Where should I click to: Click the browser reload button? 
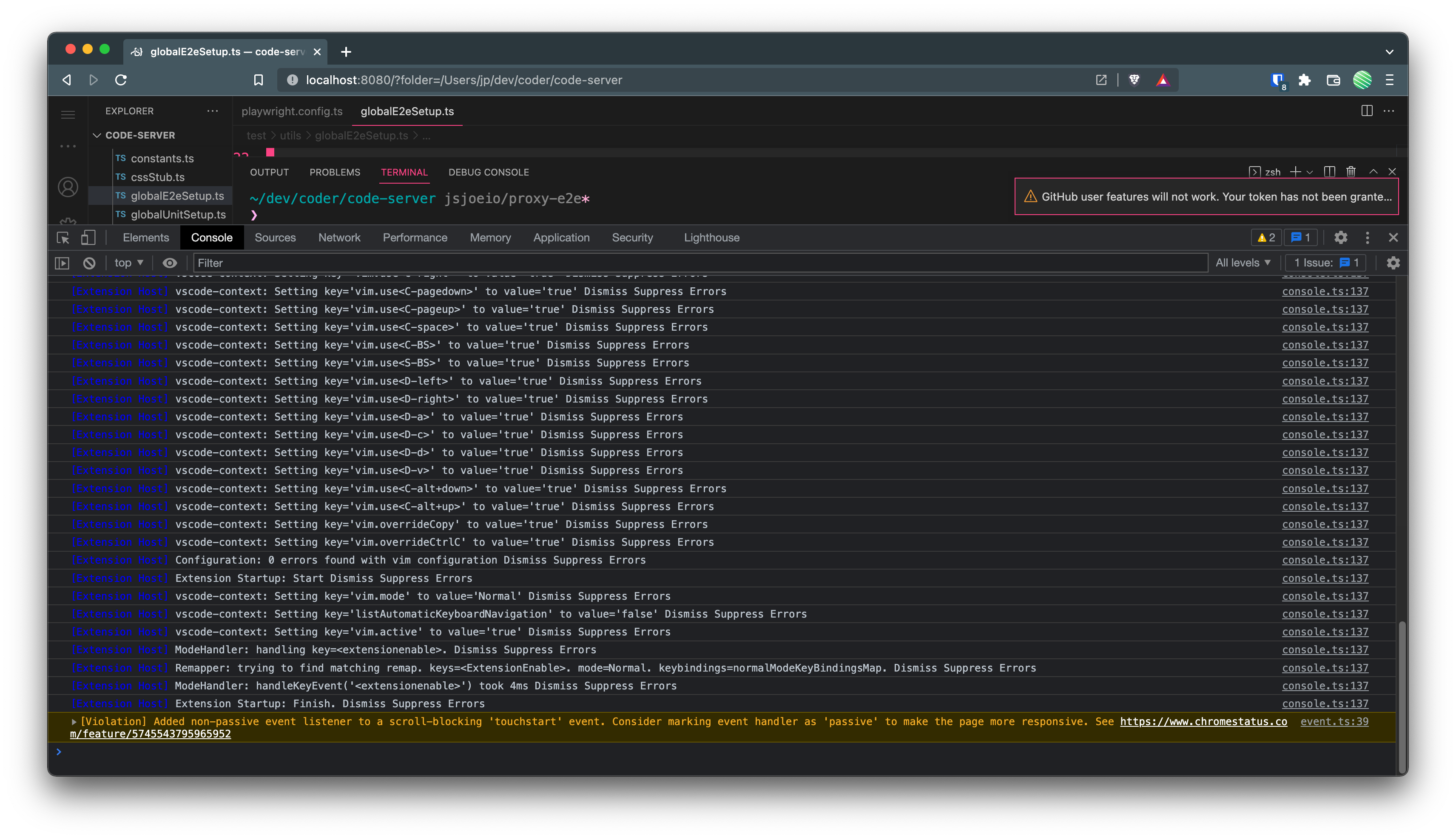(x=120, y=80)
